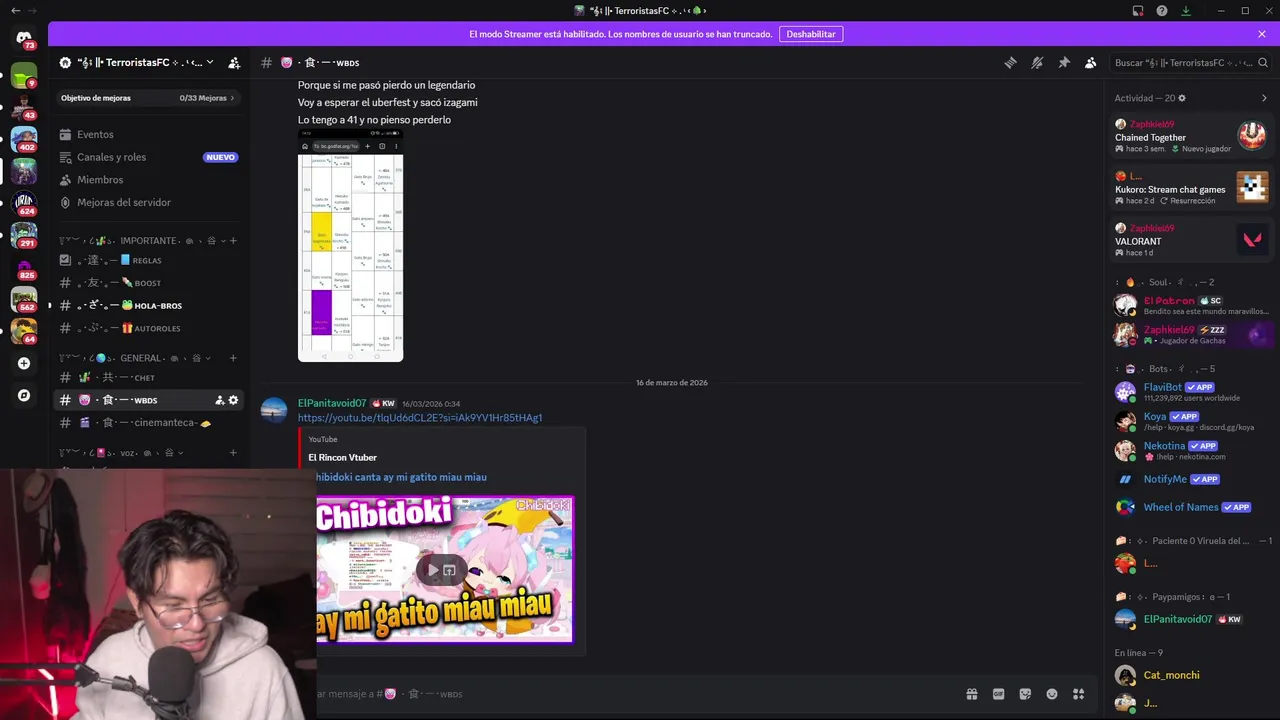Screen dimensions: 1280x720
Task: Open Wheel of Names bot profile
Action: [1191, 507]
